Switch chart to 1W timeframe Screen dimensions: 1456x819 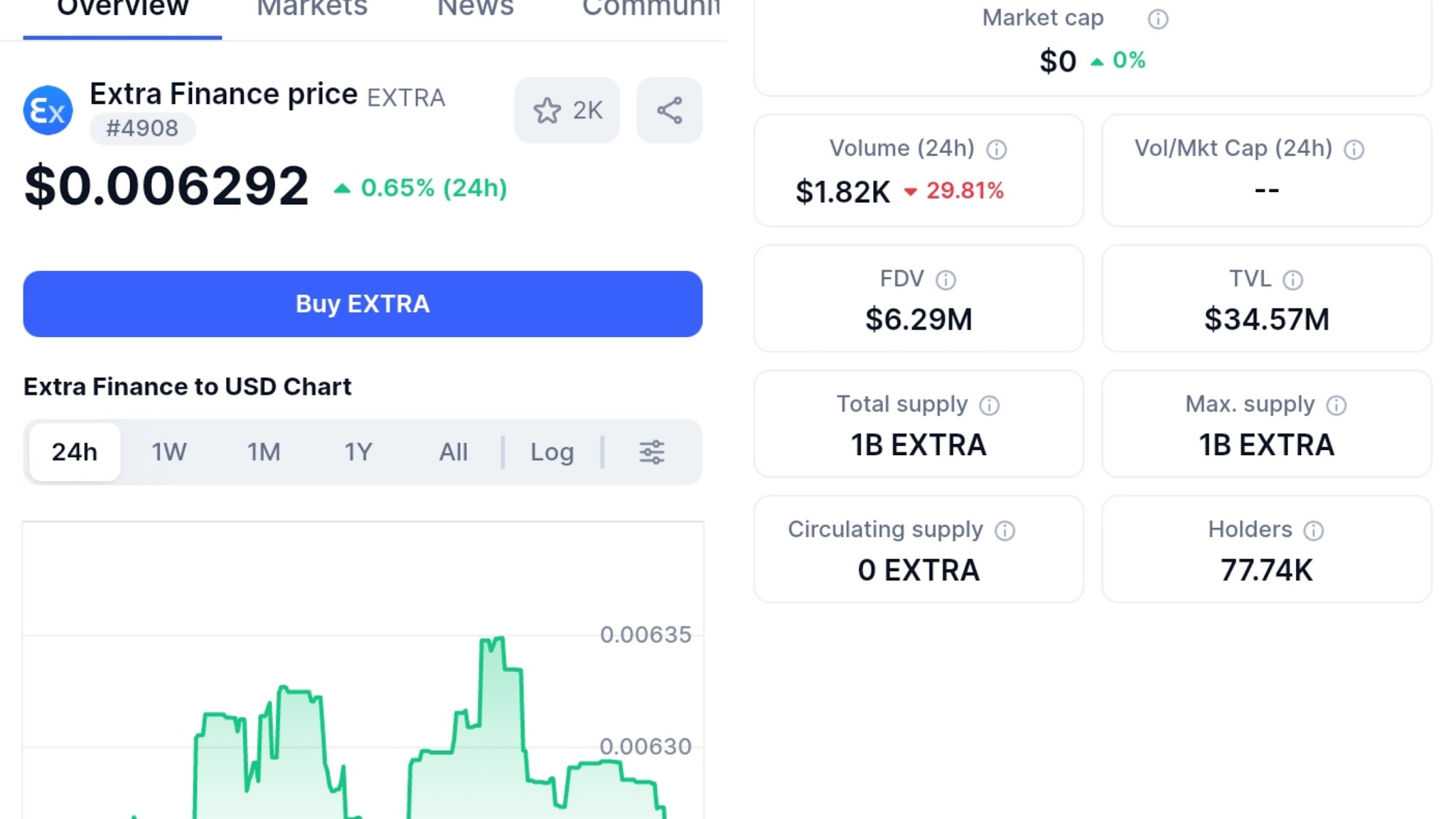pyautogui.click(x=168, y=452)
